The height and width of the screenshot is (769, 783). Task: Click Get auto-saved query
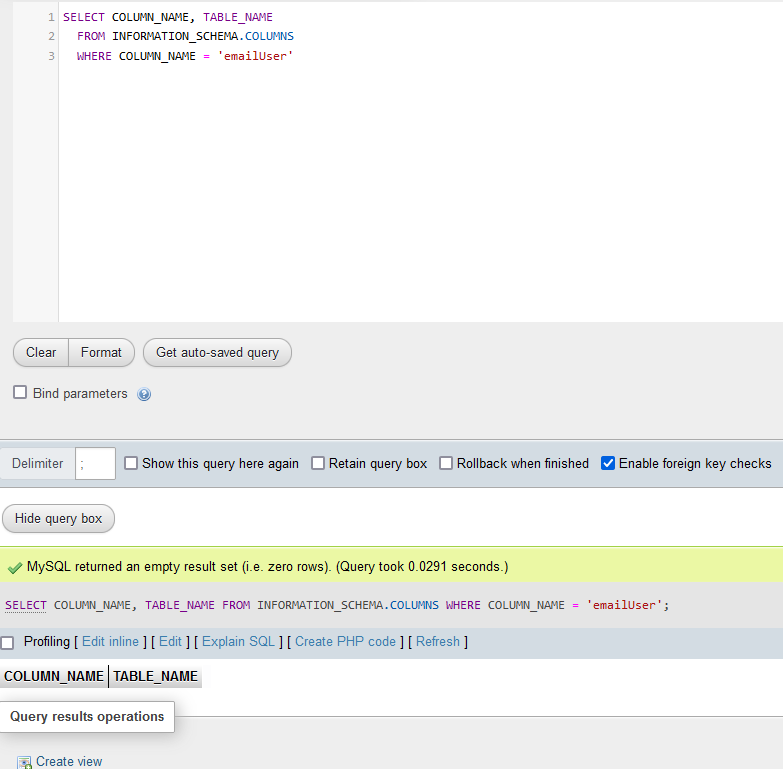click(x=217, y=352)
